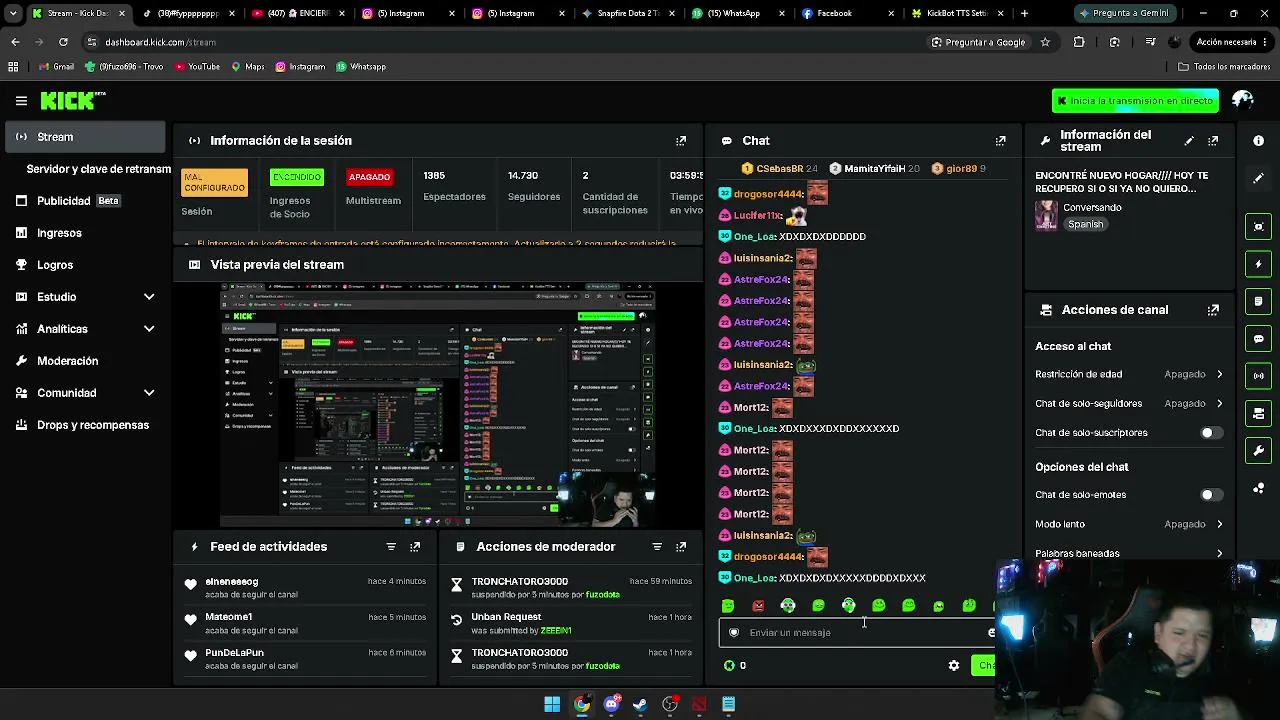1280x720 pixels.
Task: Pop out the Chat panel
Action: click(x=1000, y=141)
